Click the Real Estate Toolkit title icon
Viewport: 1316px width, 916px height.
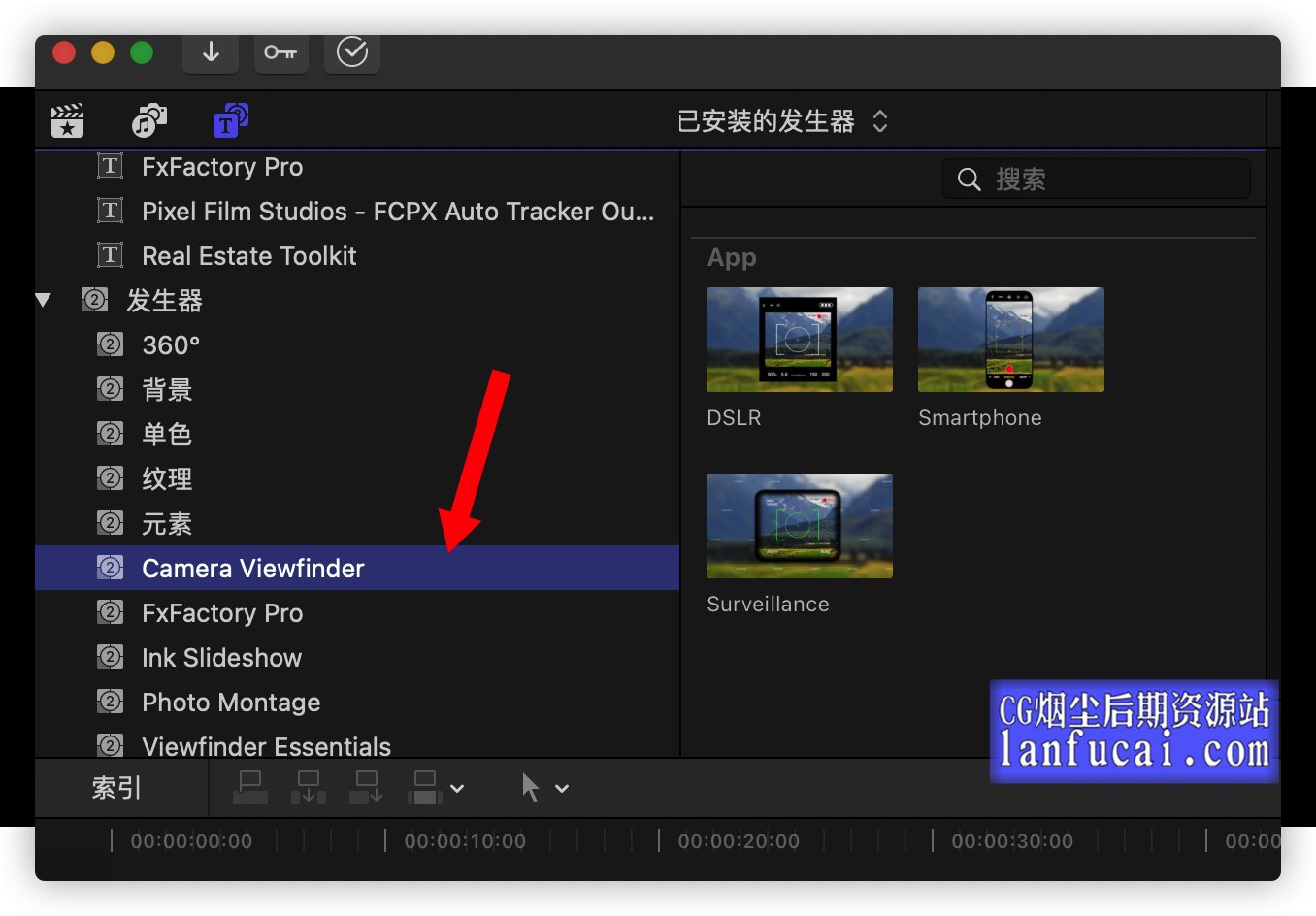pyautogui.click(x=111, y=255)
